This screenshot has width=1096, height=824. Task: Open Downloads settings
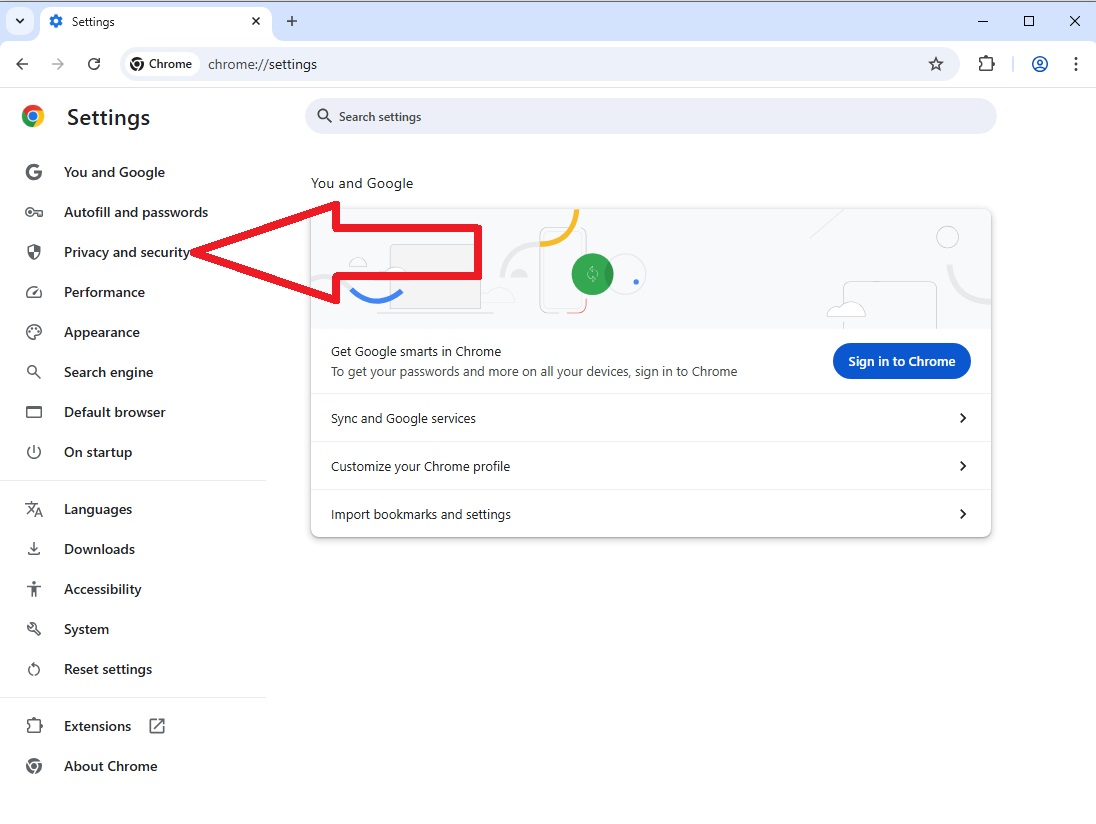pos(99,549)
